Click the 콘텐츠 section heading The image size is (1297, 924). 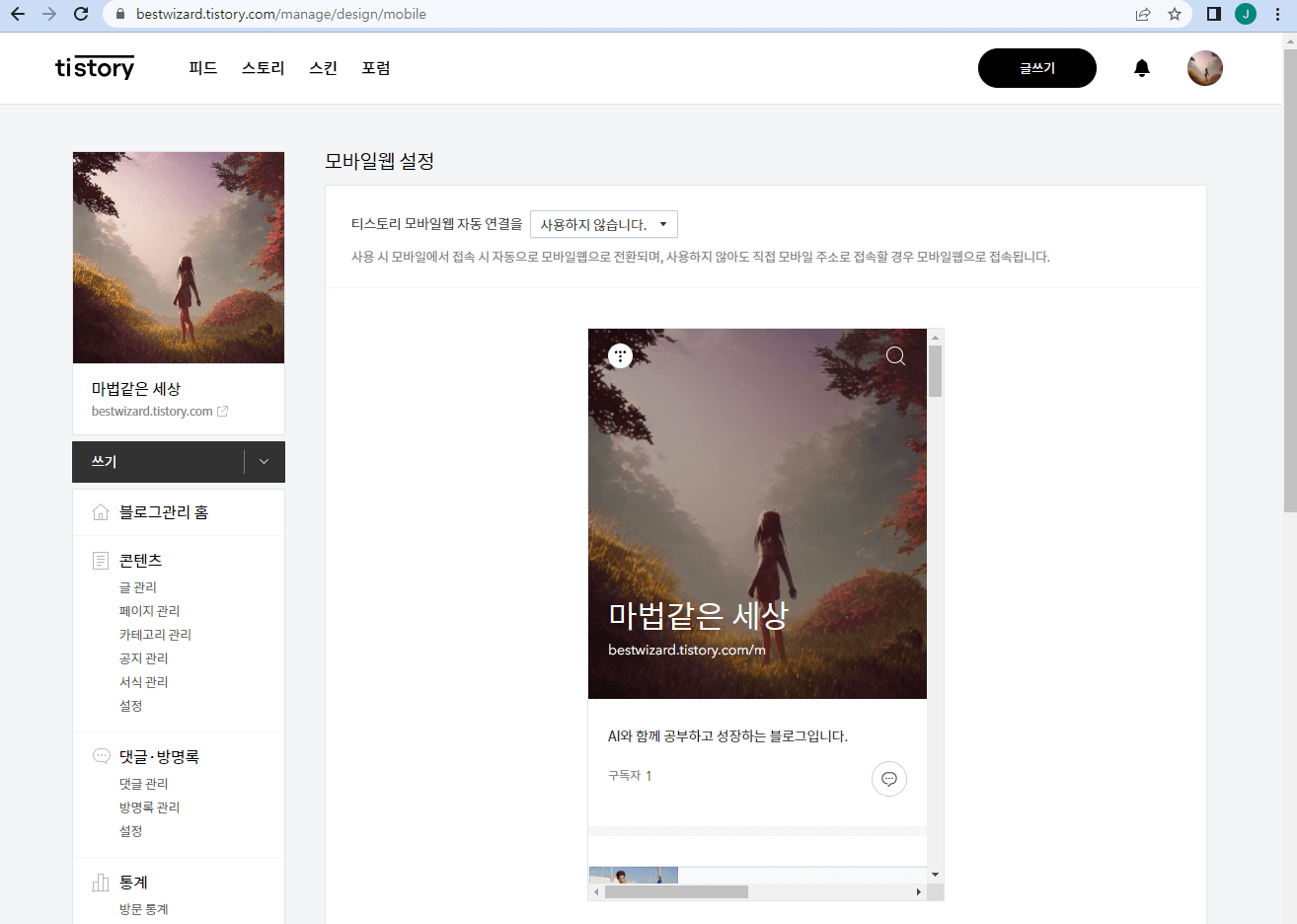coord(140,561)
